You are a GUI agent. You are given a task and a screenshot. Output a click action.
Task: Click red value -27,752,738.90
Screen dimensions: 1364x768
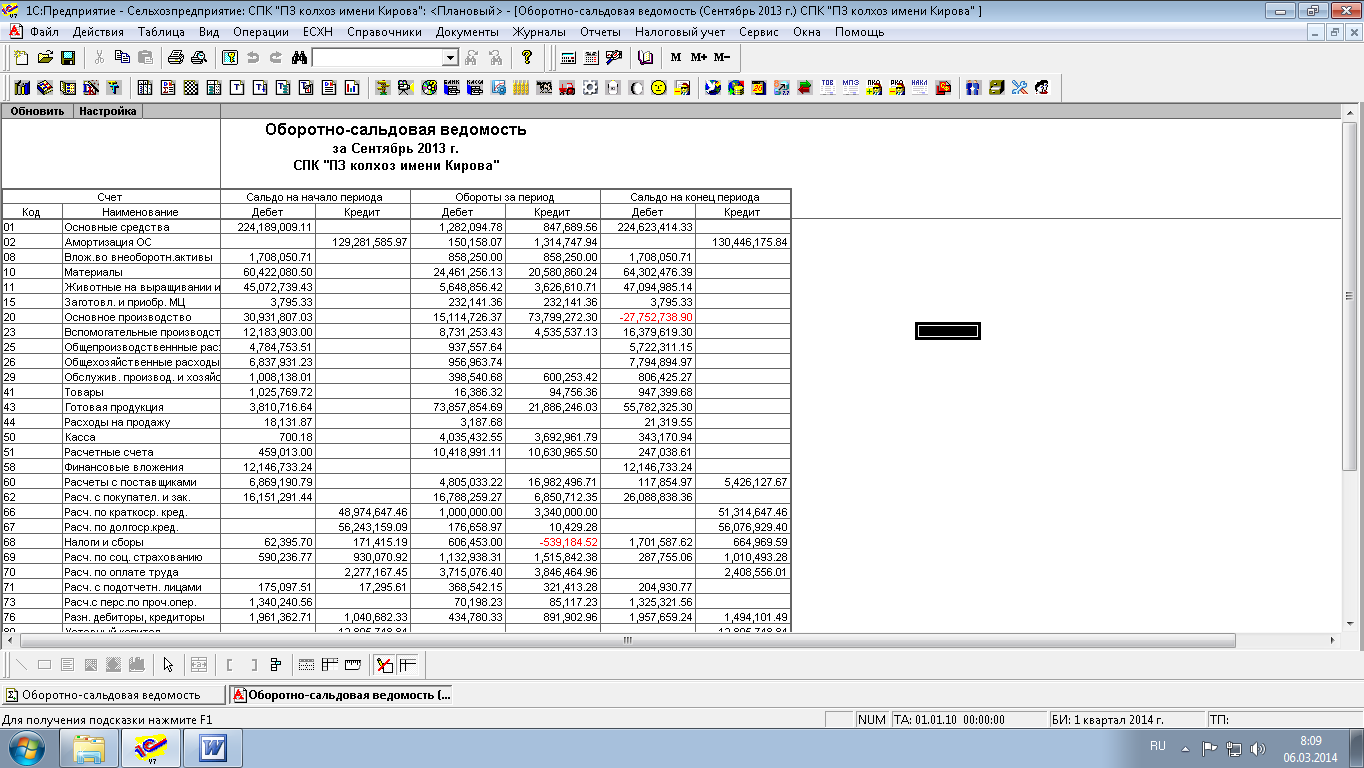click(656, 317)
